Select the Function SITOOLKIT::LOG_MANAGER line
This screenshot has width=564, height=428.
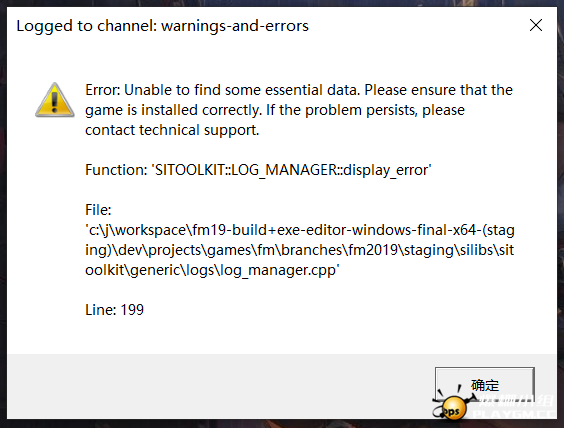pos(258,170)
